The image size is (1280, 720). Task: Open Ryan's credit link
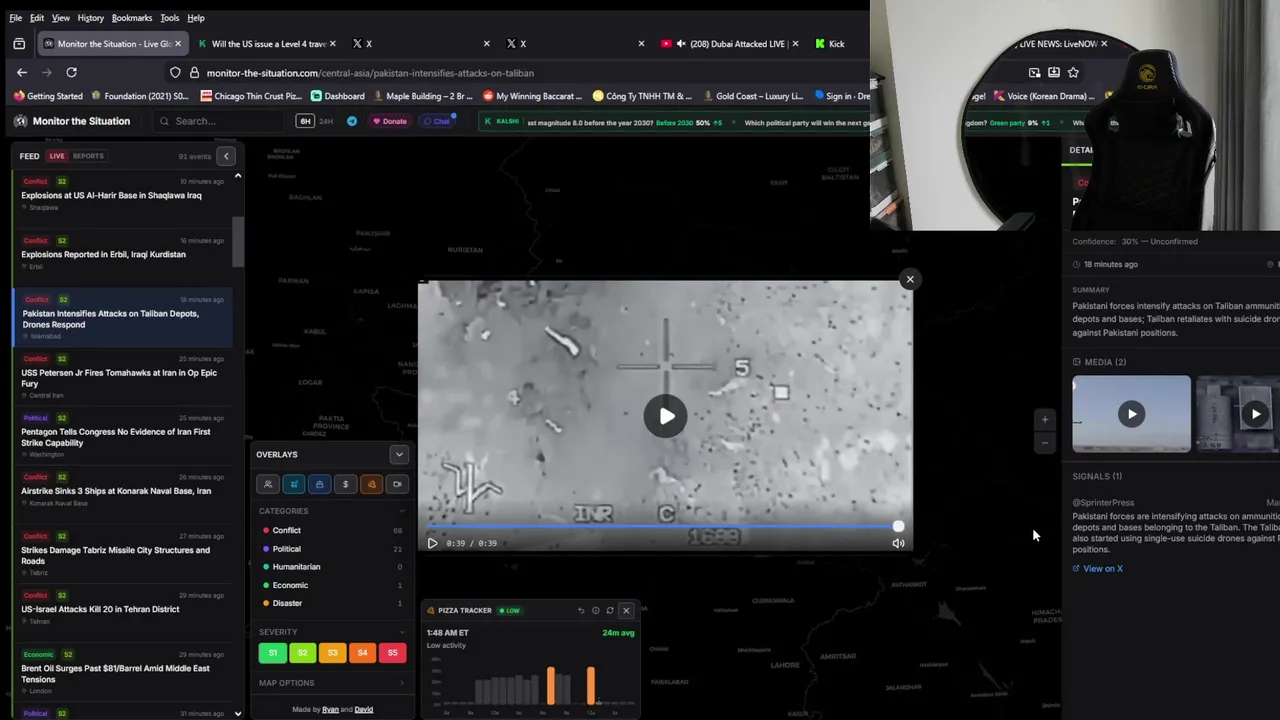(x=330, y=709)
